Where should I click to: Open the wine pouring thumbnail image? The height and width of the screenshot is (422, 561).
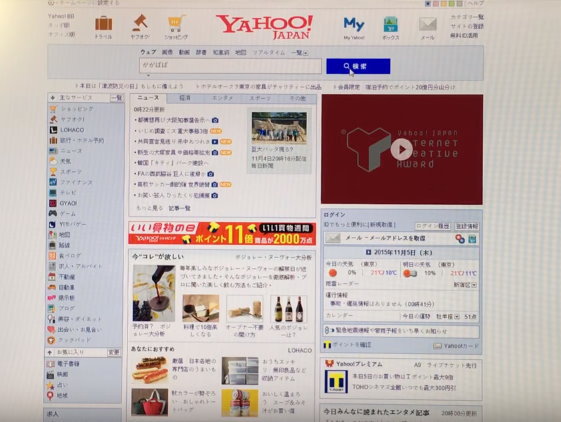[154, 293]
